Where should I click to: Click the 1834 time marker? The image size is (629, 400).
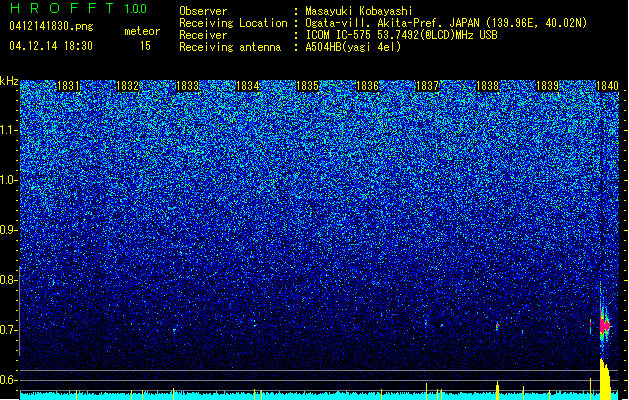[x=248, y=86]
